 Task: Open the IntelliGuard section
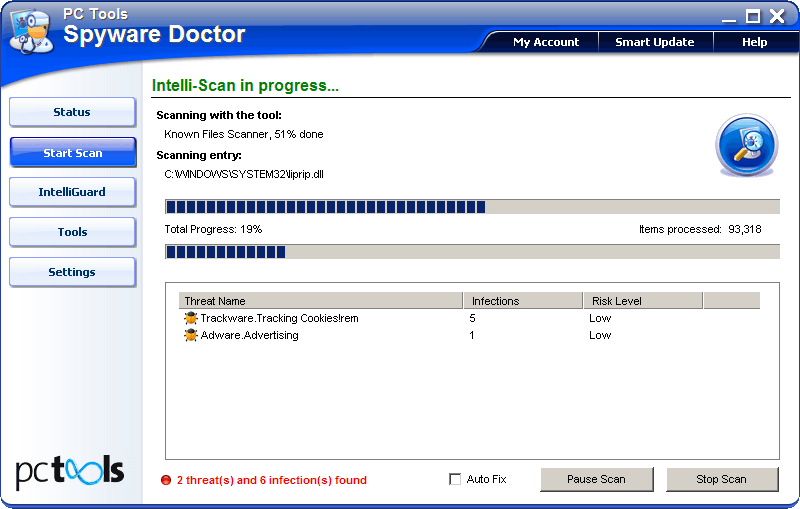click(72, 192)
